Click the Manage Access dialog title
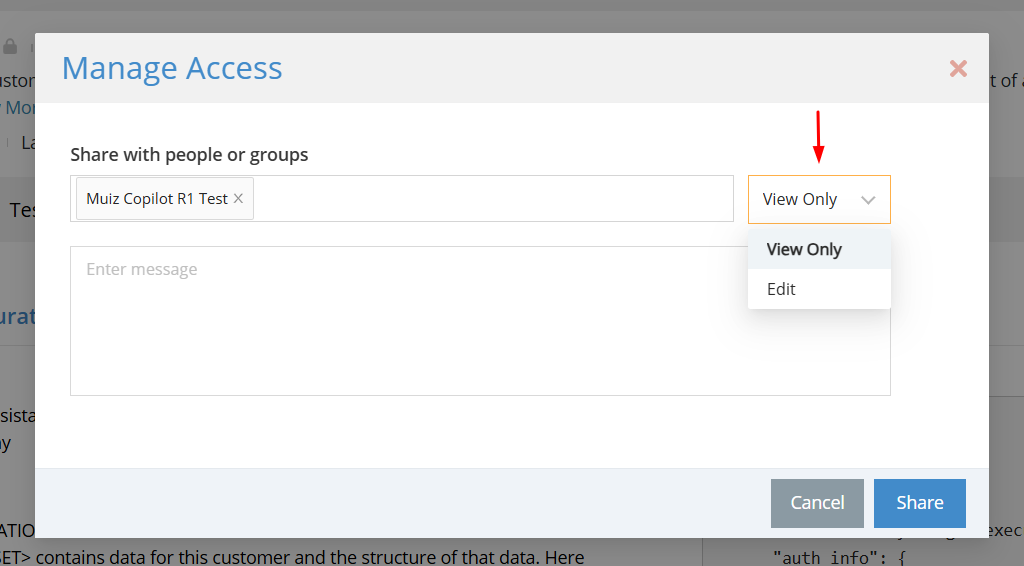1024x566 pixels. [172, 68]
